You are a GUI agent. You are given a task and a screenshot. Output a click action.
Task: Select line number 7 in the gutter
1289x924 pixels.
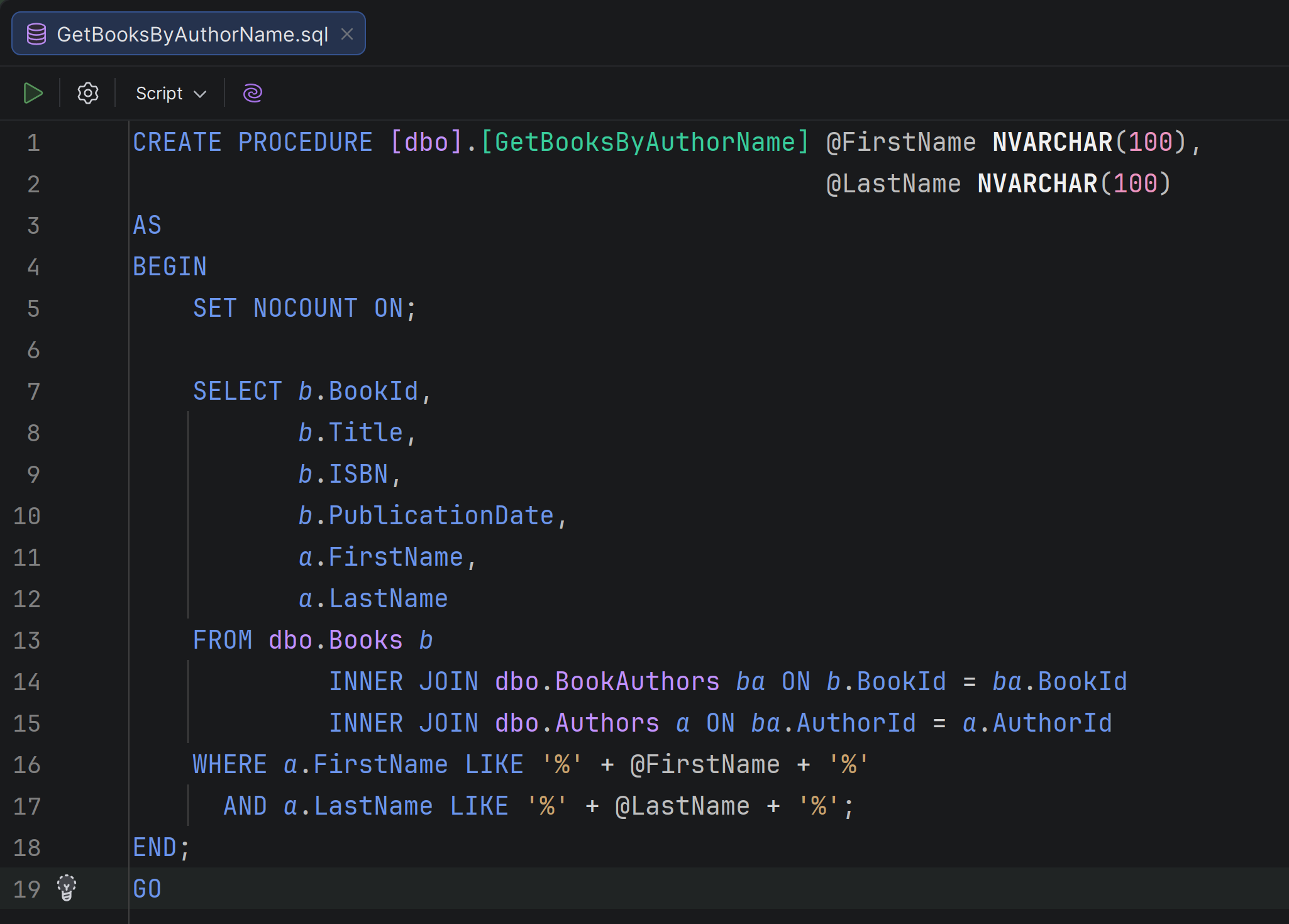(x=33, y=391)
